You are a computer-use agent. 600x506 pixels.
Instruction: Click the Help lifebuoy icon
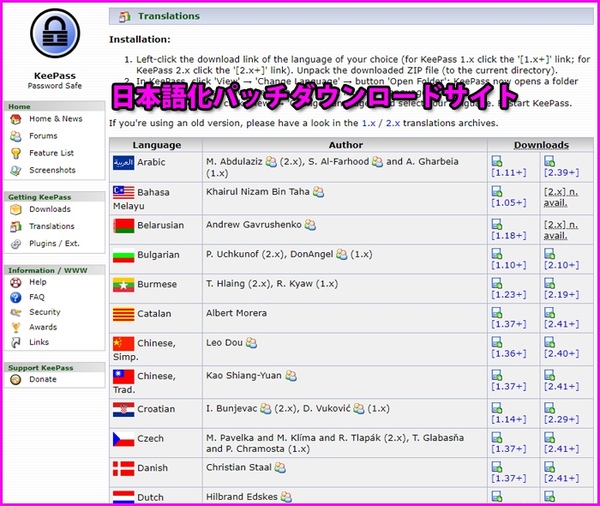(x=16, y=282)
